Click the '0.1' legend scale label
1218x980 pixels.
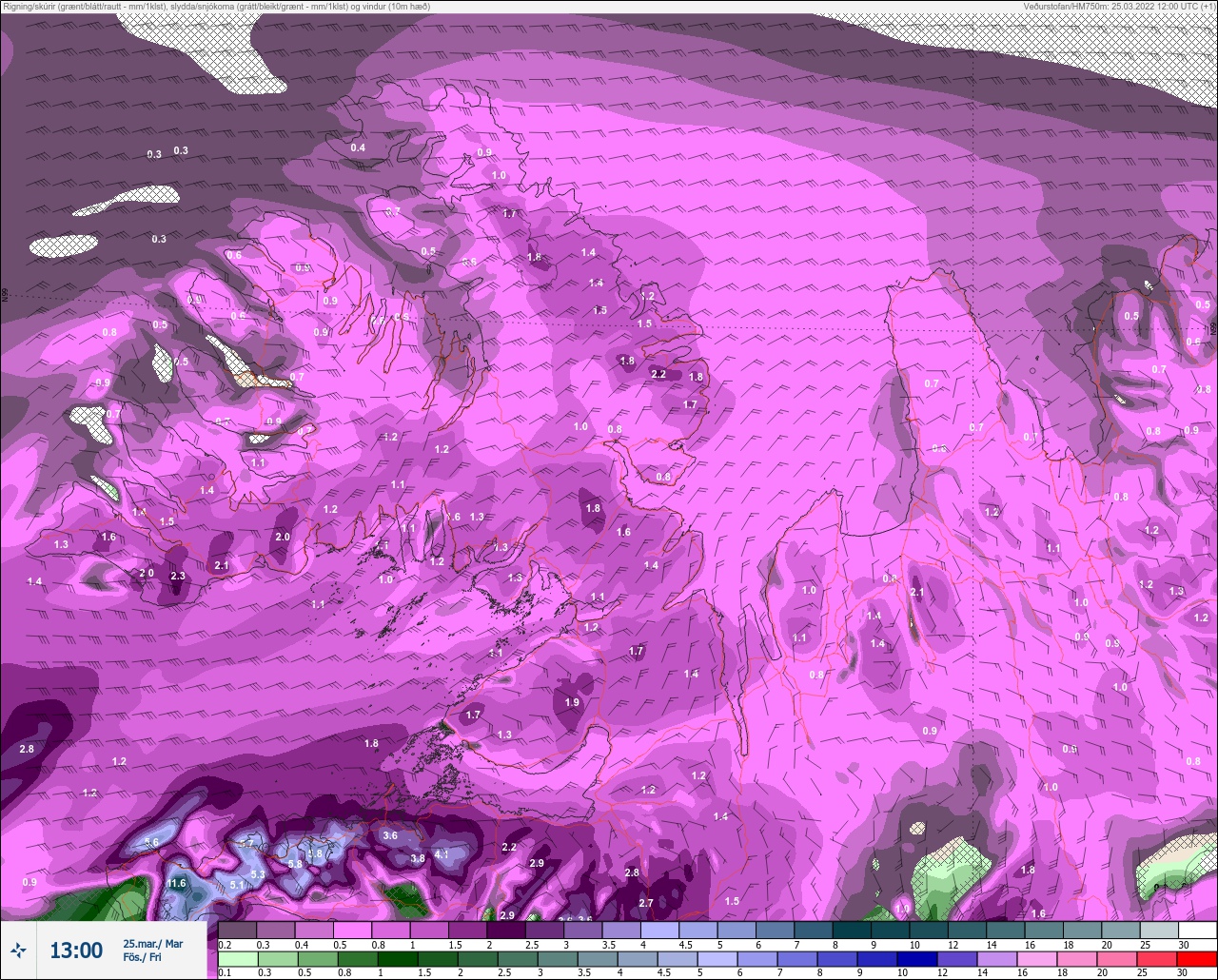pyautogui.click(x=225, y=973)
